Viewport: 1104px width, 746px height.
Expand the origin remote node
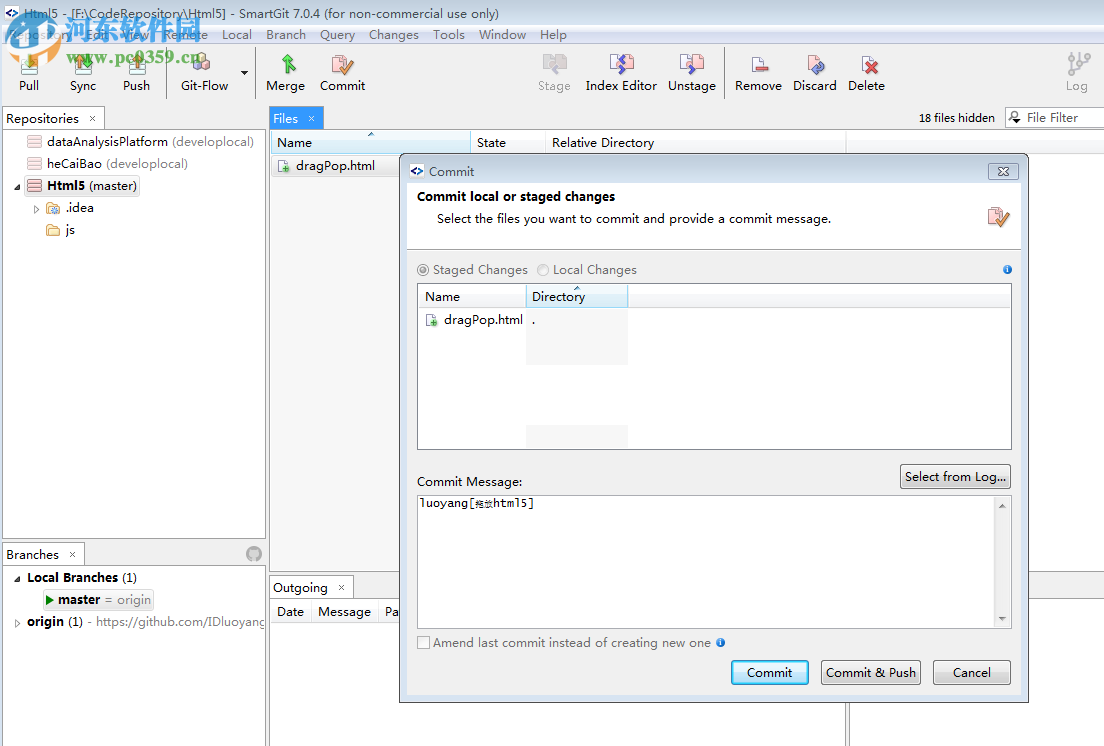tap(17, 623)
